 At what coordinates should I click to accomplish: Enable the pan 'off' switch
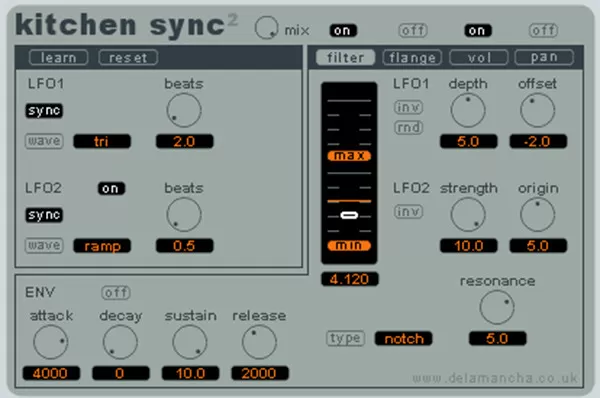coord(543,30)
